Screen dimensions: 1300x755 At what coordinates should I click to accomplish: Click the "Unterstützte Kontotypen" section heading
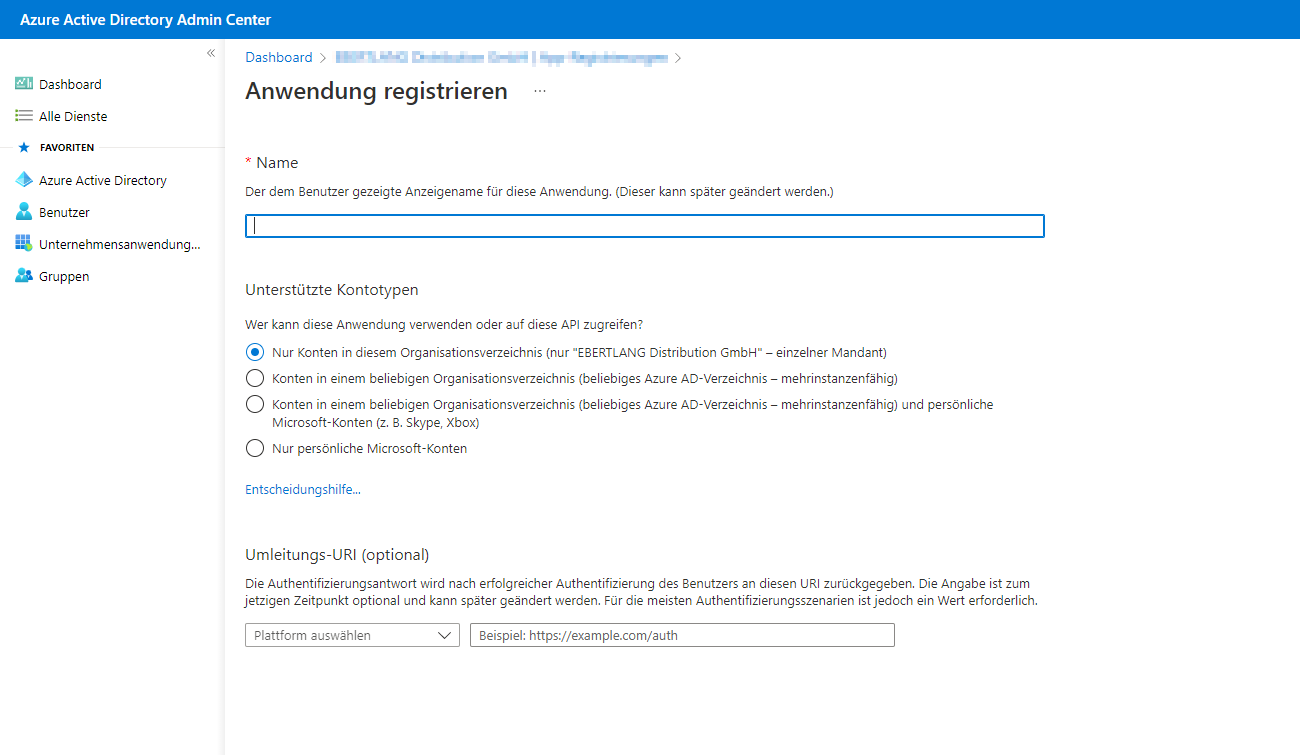coord(332,290)
